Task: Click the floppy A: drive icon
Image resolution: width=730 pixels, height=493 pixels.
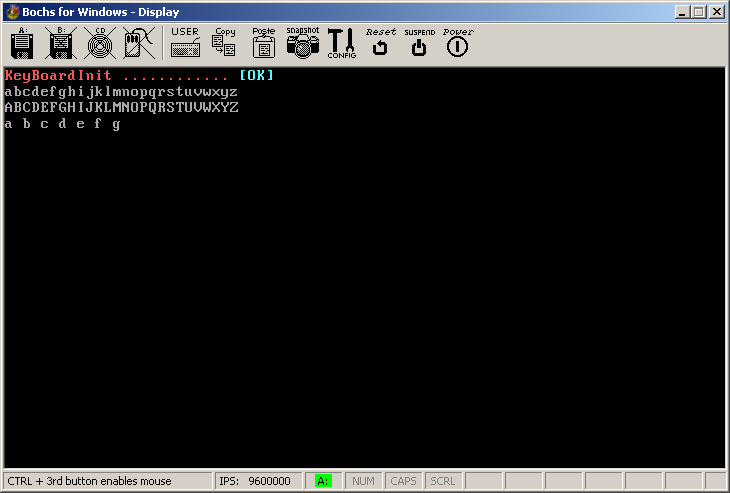Action: (x=23, y=44)
